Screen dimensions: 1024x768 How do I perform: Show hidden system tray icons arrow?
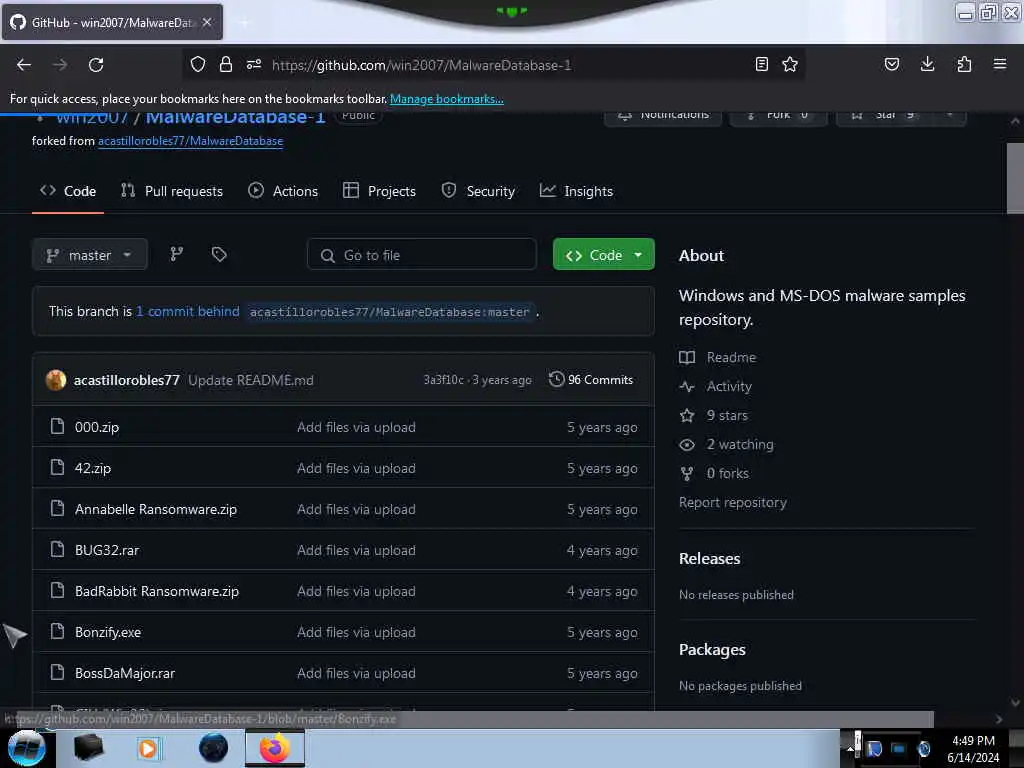click(850, 748)
